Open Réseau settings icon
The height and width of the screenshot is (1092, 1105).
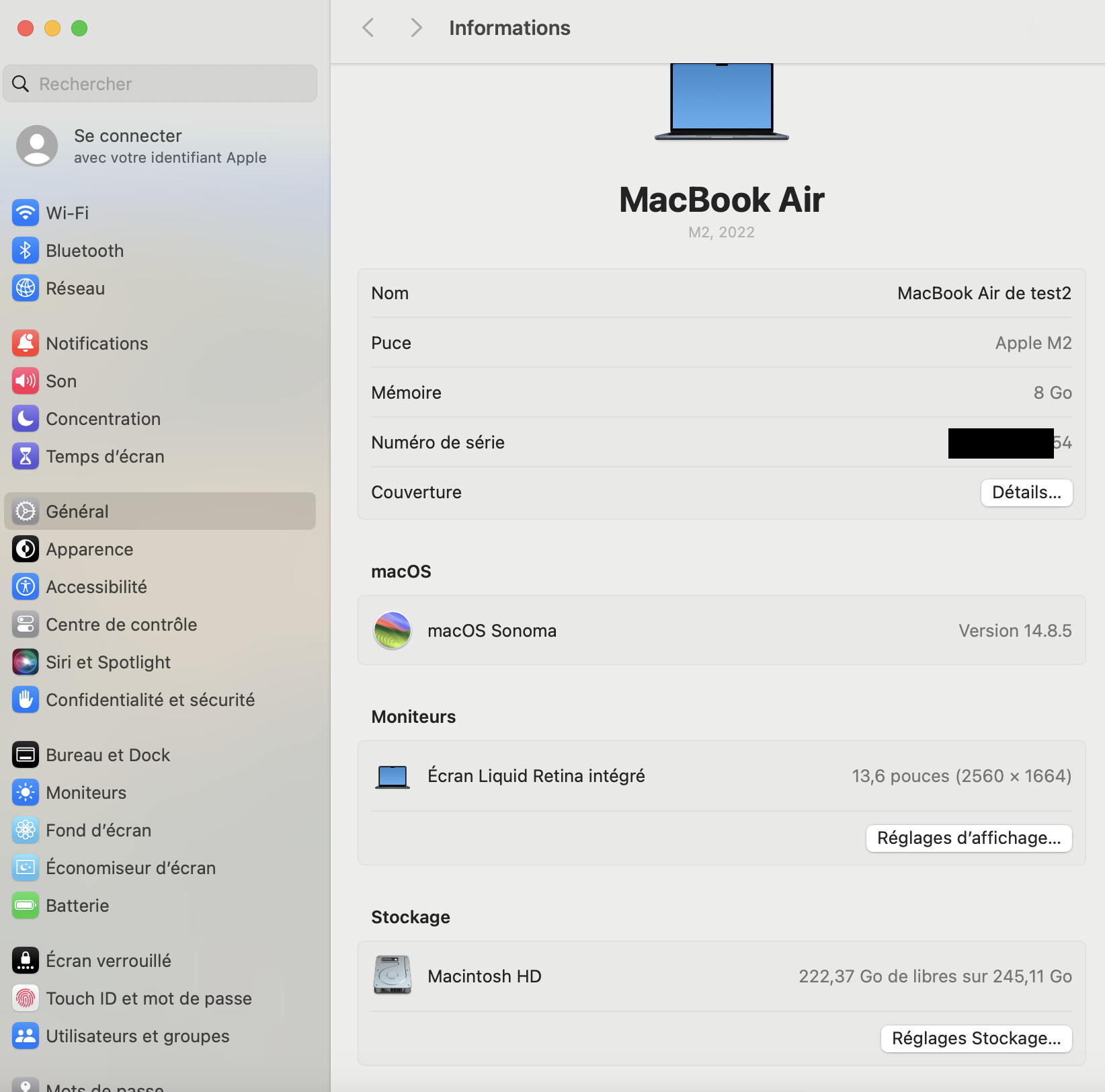(x=25, y=288)
